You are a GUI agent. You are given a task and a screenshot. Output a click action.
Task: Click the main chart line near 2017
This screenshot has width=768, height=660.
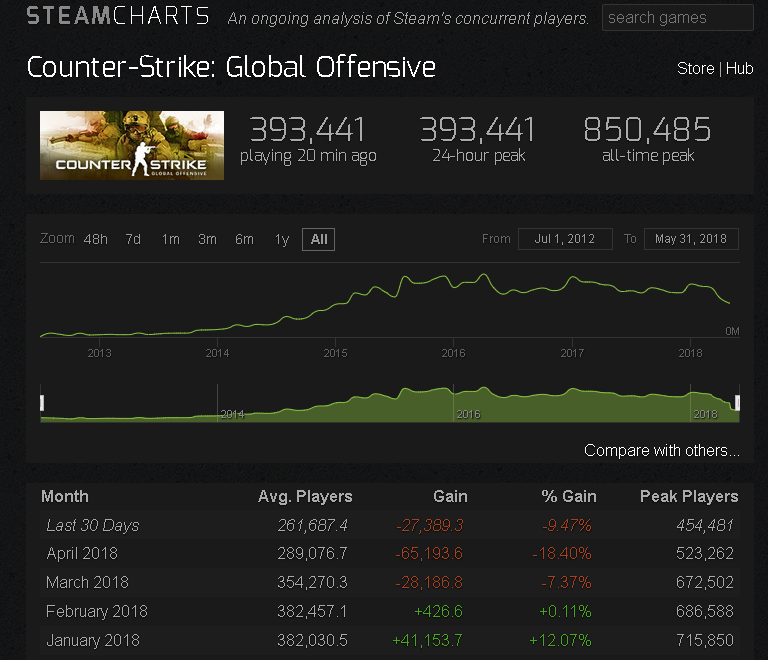[x=572, y=282]
